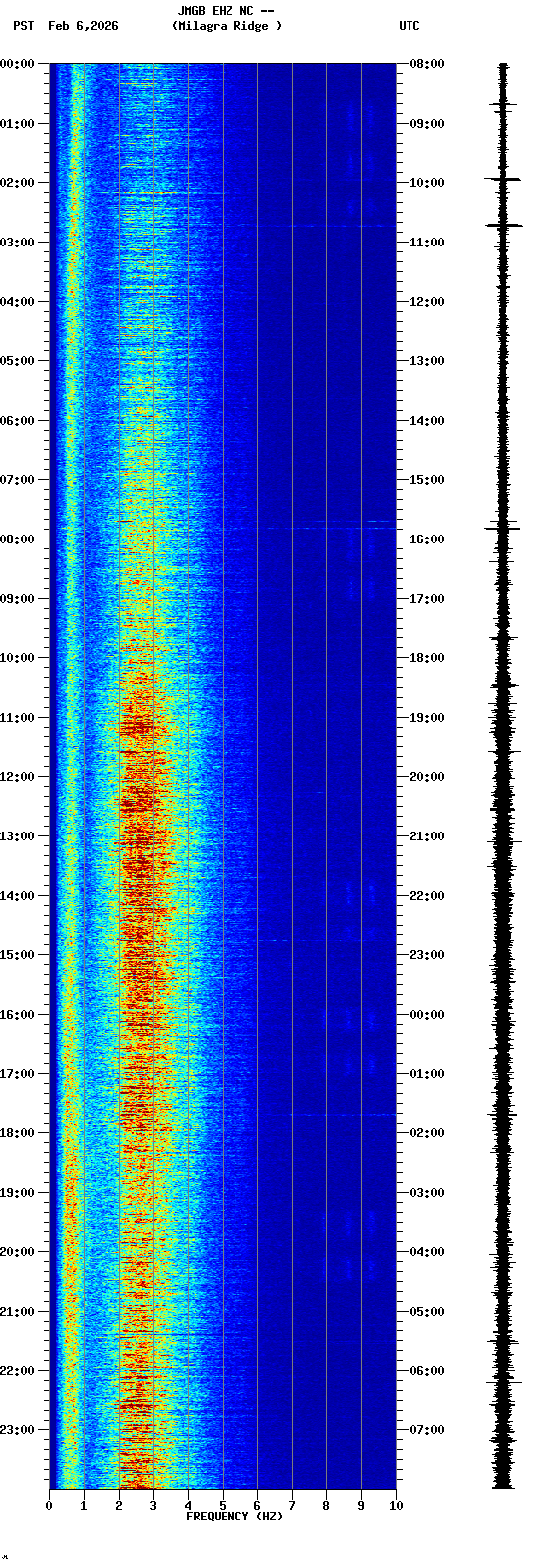
Task: Click UTC axis time label 06:00
Action: (427, 1371)
